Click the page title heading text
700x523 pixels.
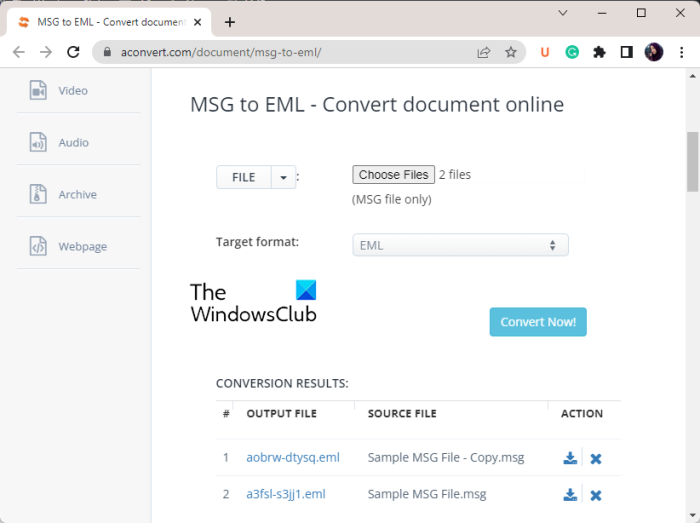click(377, 104)
